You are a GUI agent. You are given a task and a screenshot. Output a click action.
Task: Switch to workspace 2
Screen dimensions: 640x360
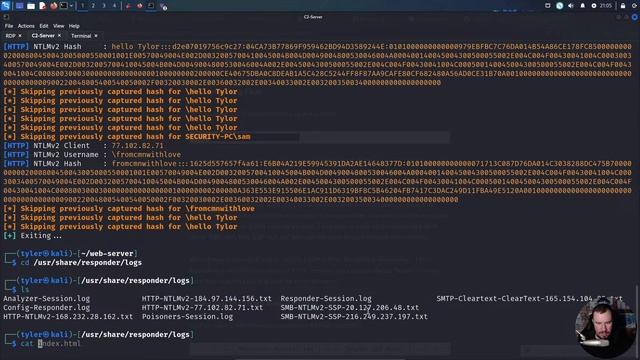point(93,6)
